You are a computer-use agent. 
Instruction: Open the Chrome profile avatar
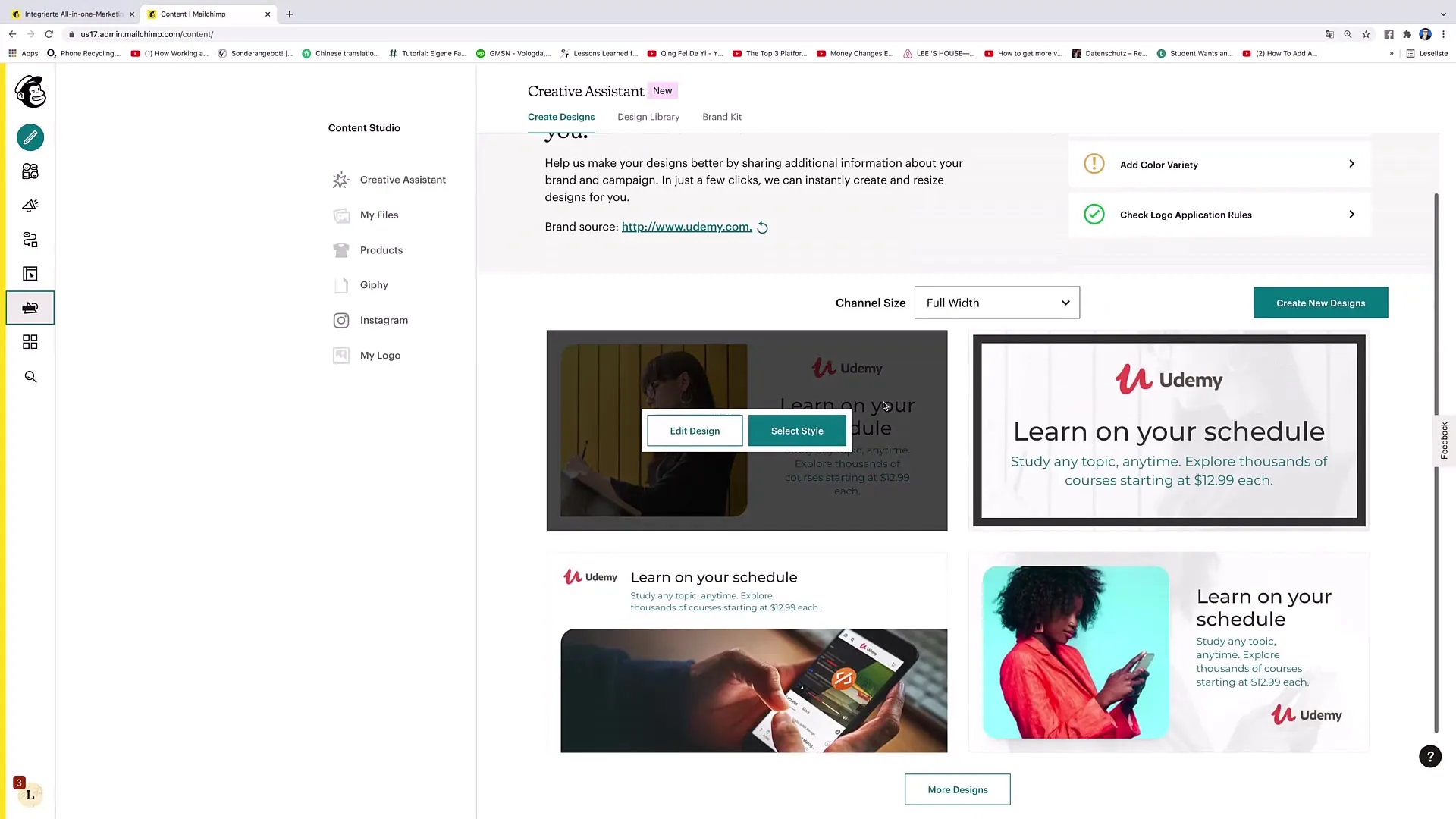1425,34
